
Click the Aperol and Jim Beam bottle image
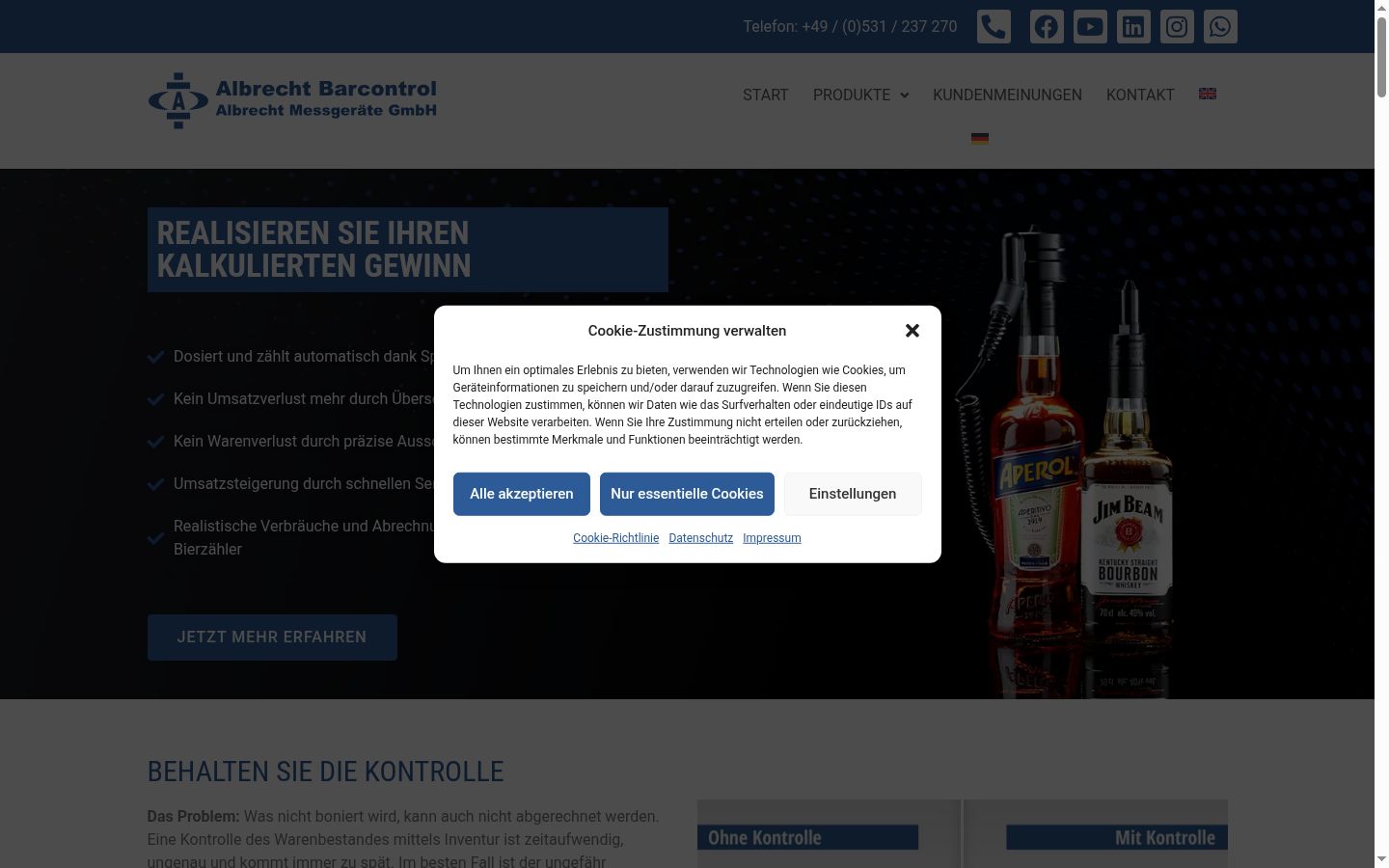pyautogui.click(x=1066, y=461)
